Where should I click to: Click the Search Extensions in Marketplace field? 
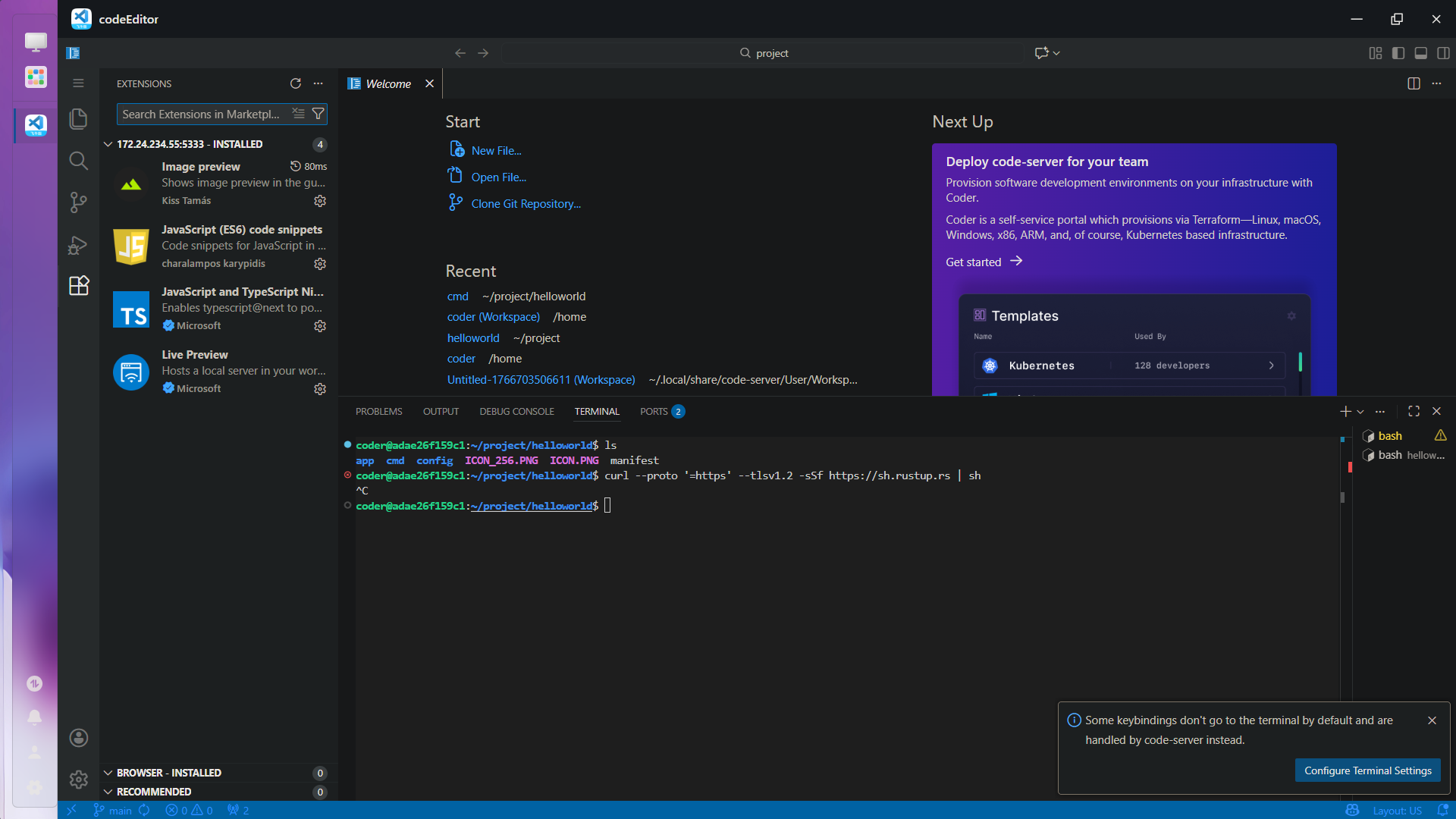[202, 115]
